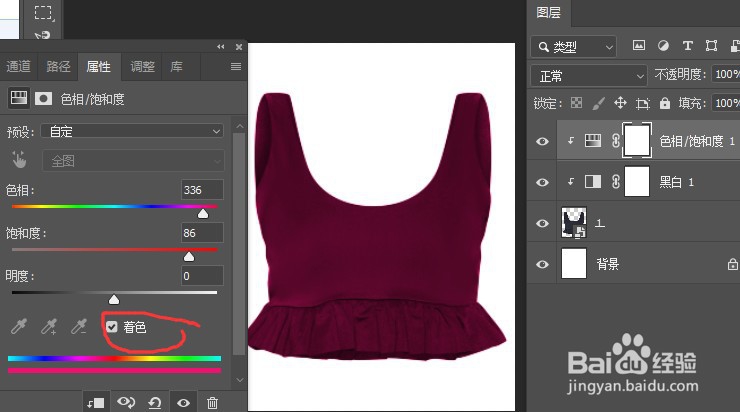The image size is (740, 412).
Task: Filter layers by adjustment layers
Action: 663,45
